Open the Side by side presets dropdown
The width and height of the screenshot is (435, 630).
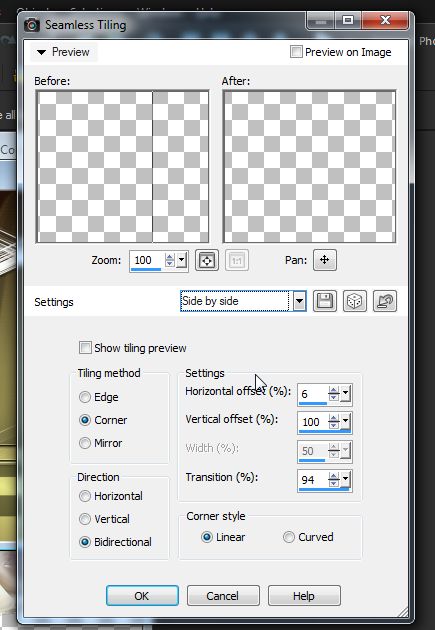[x=299, y=301]
